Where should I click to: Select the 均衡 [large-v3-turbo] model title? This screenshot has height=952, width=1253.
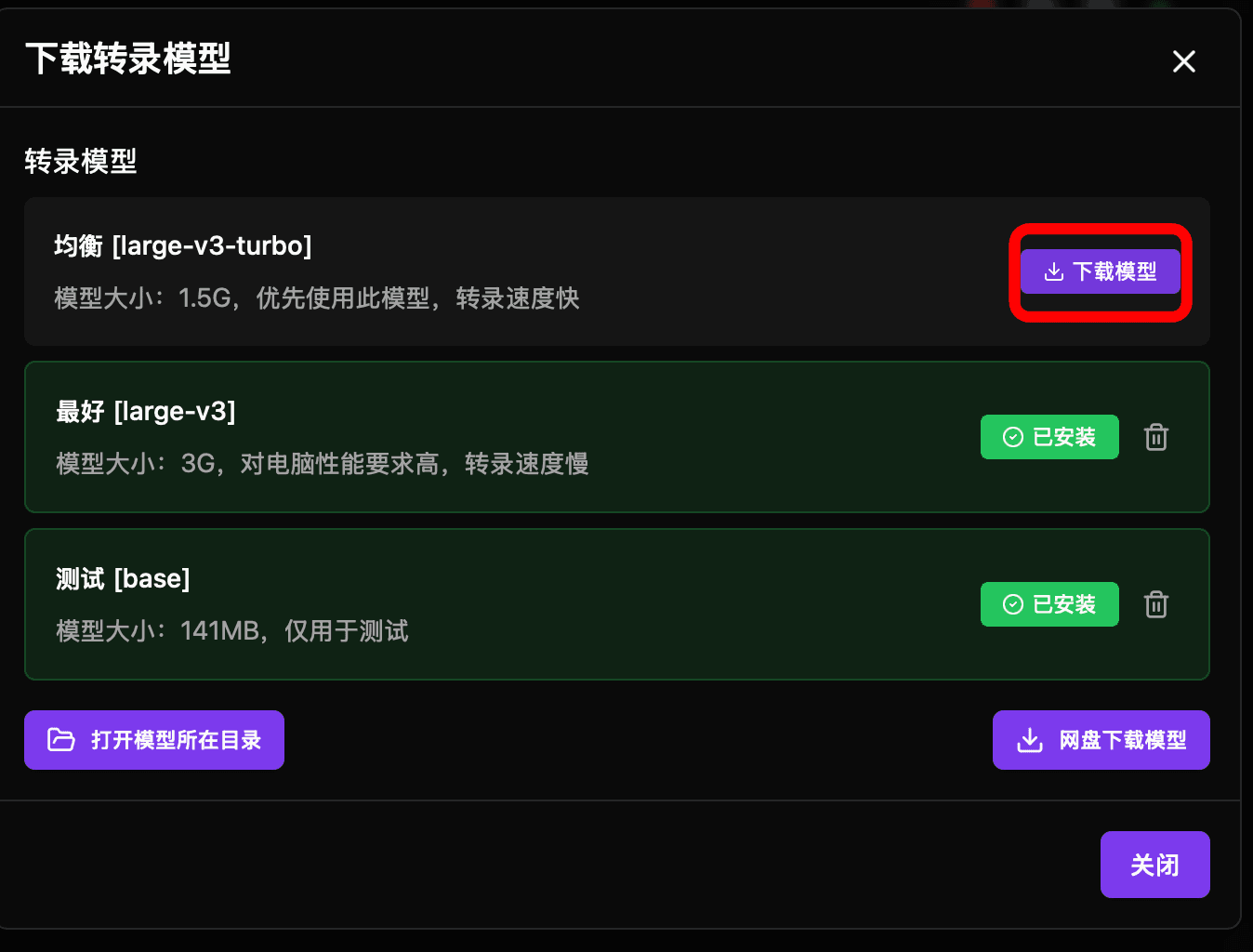pyautogui.click(x=183, y=245)
